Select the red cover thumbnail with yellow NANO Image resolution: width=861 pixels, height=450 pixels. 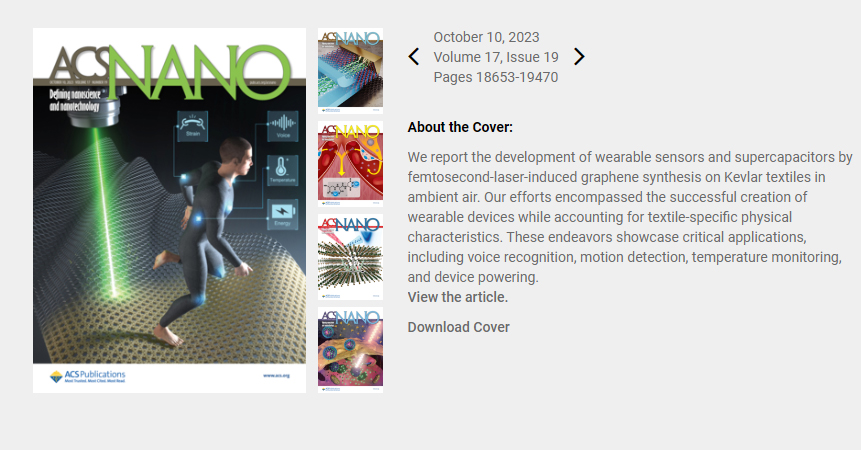[350, 164]
